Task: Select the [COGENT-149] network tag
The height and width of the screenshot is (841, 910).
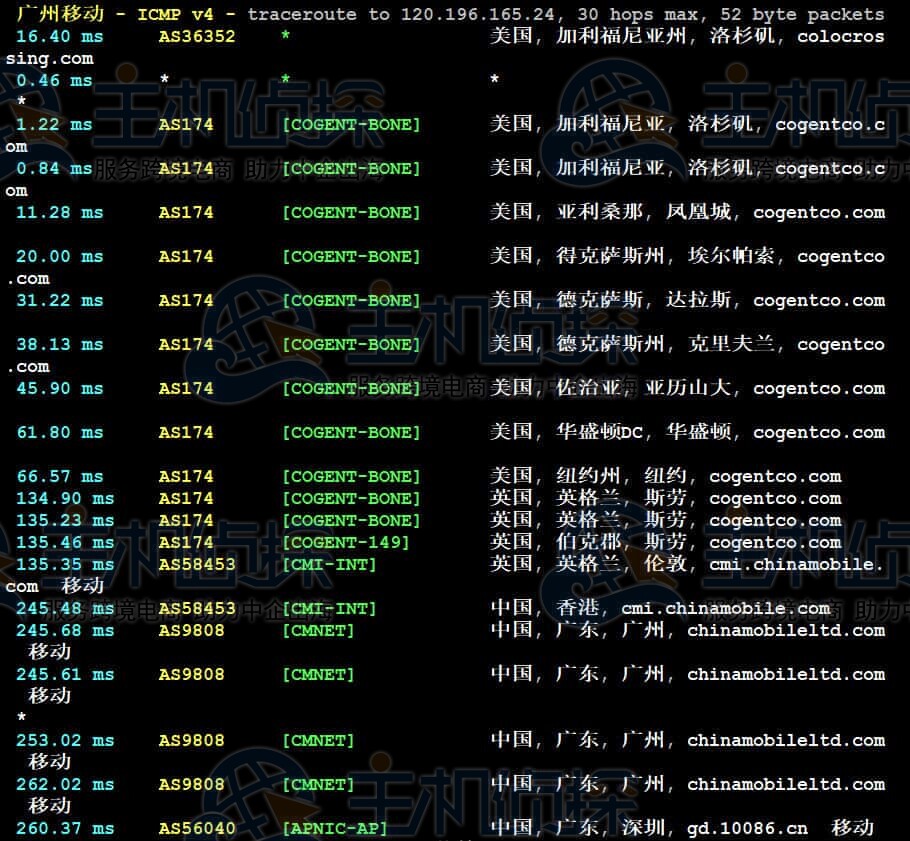Action: pos(346,543)
